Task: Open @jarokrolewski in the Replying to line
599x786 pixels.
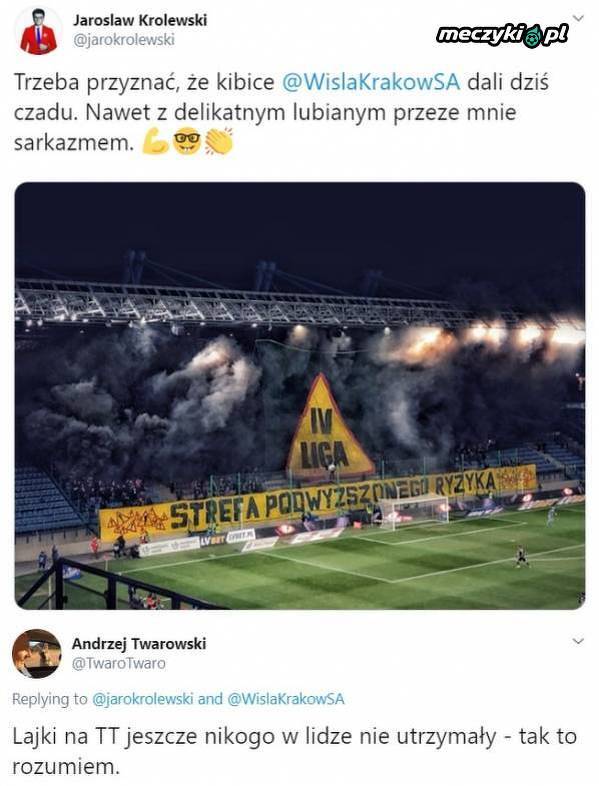Action: click(143, 699)
